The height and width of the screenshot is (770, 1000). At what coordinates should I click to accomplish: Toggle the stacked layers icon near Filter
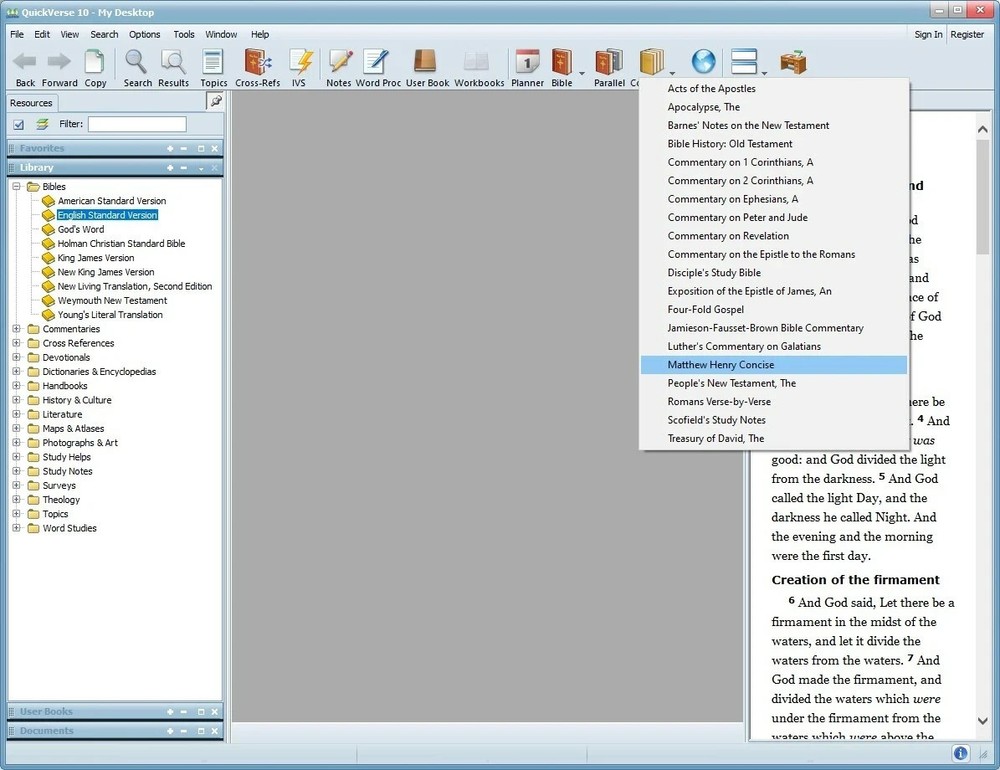(x=42, y=124)
